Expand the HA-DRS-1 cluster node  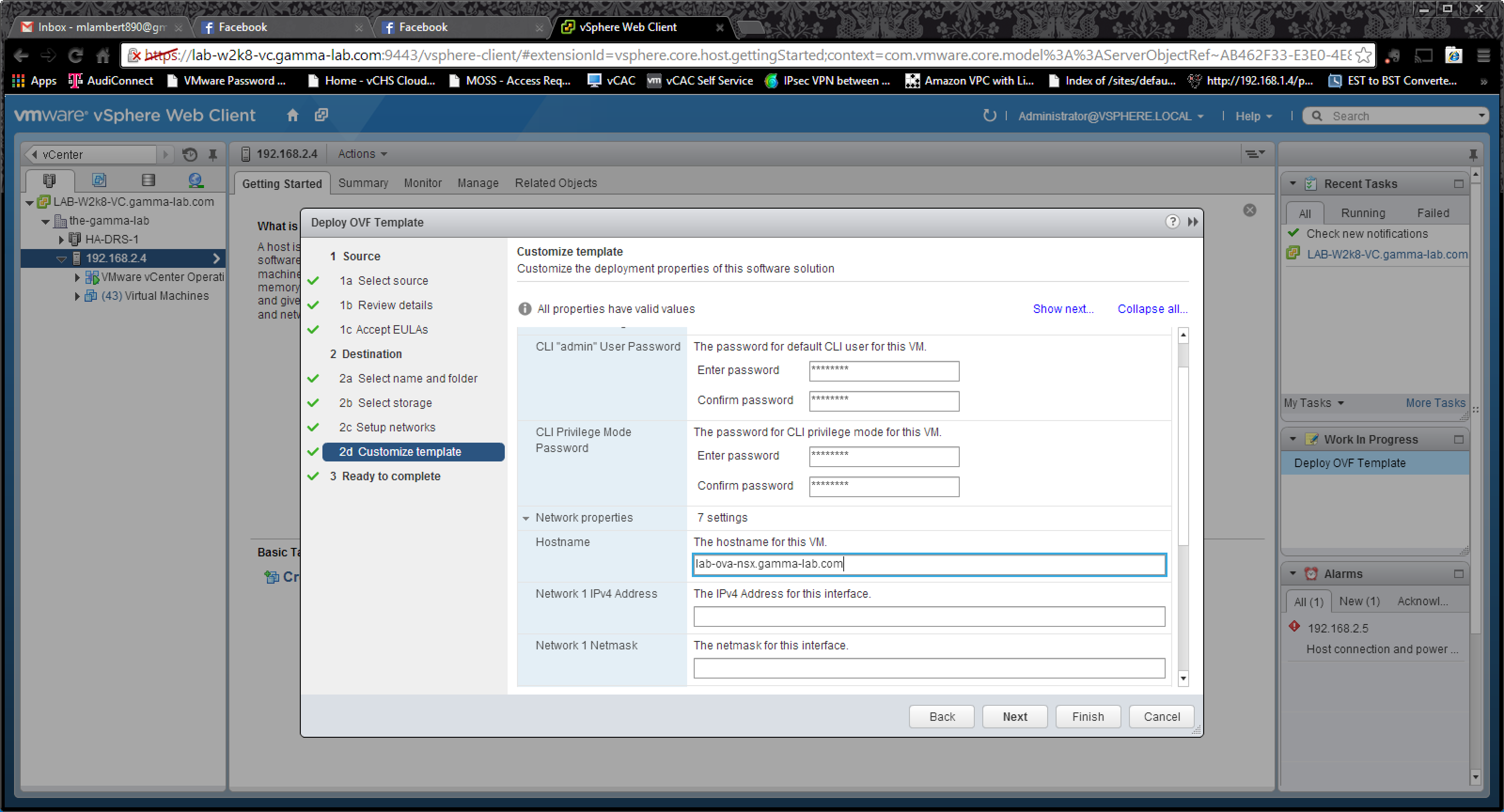coord(61,239)
